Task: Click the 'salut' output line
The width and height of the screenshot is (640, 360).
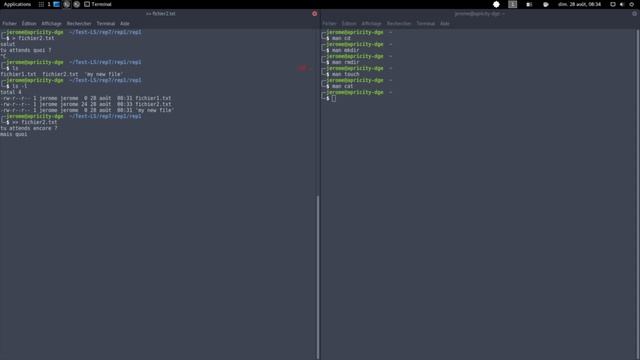Action: [x=8, y=44]
